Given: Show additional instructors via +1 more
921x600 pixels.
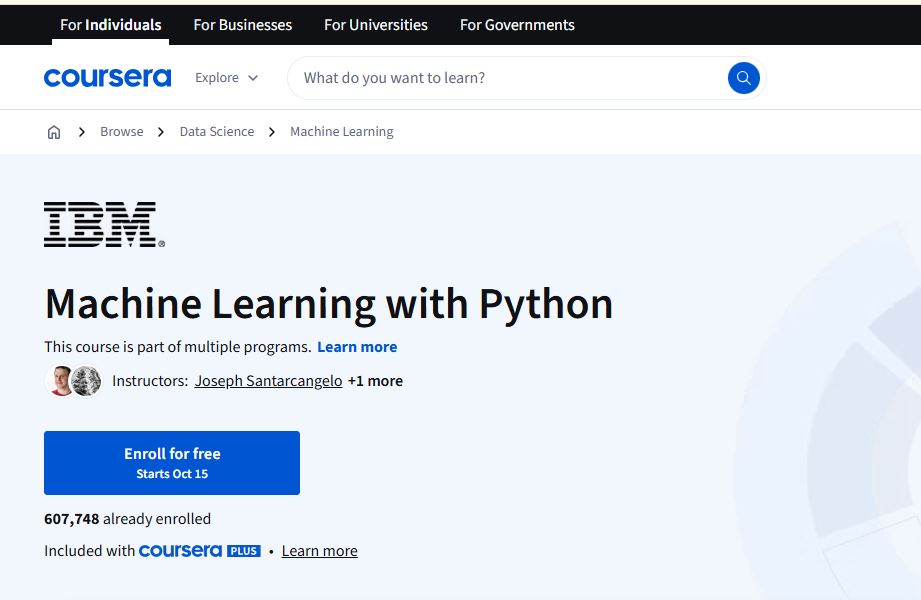Looking at the screenshot, I should (375, 381).
